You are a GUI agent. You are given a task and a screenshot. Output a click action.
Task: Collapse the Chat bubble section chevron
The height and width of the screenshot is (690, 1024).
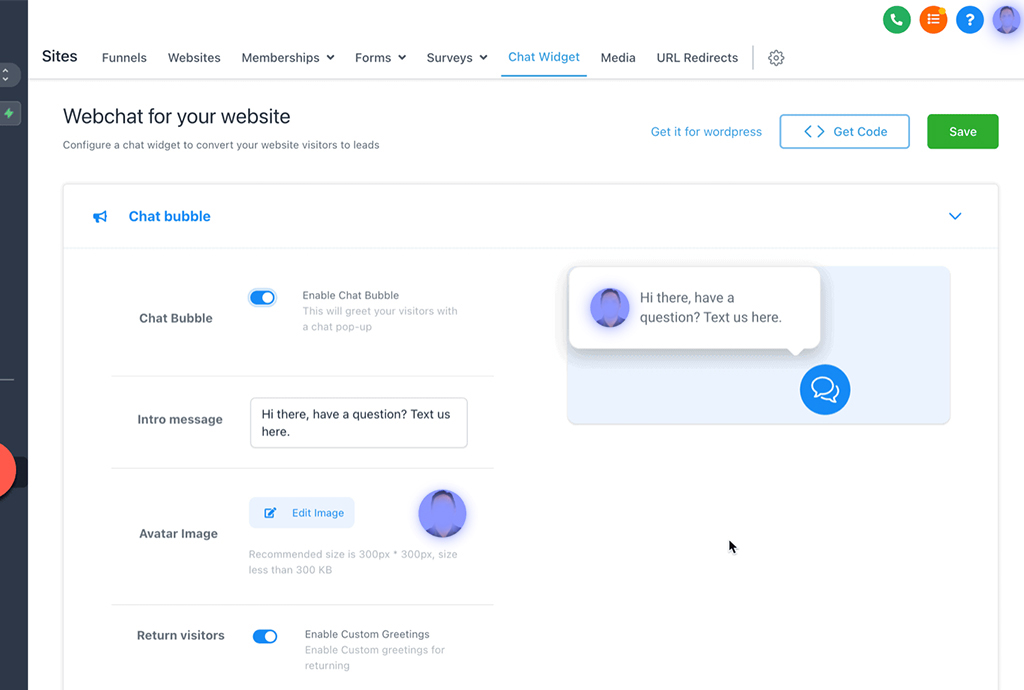point(955,216)
